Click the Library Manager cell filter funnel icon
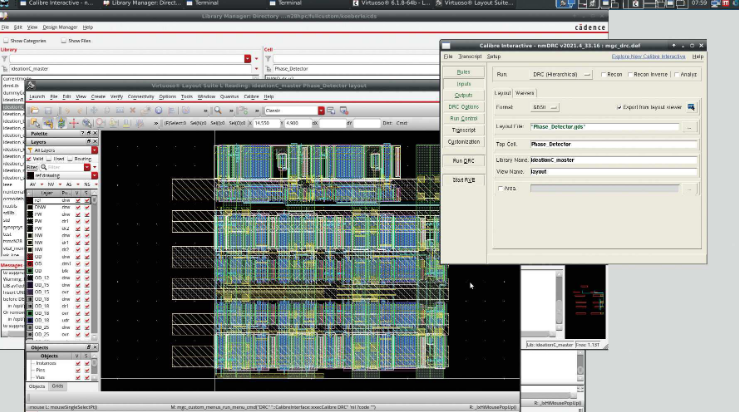The width and height of the screenshot is (739, 412). (268, 58)
